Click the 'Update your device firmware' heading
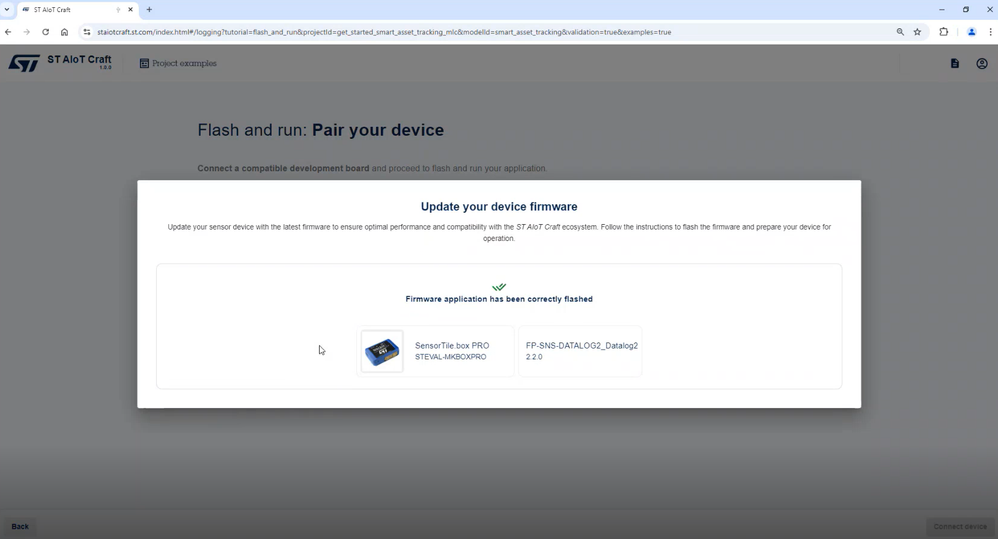998x539 pixels. pos(499,207)
